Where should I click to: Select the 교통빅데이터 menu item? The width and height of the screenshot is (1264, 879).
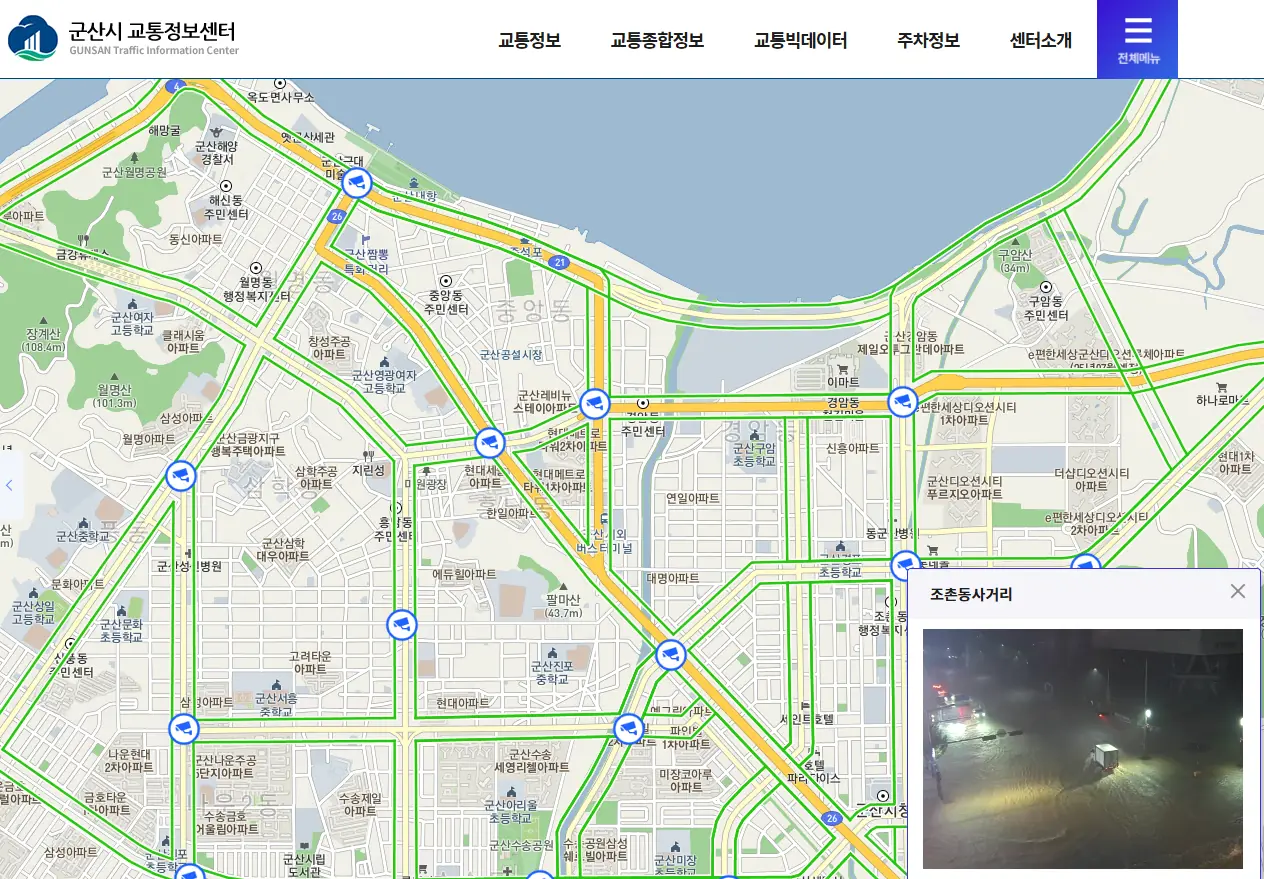800,41
